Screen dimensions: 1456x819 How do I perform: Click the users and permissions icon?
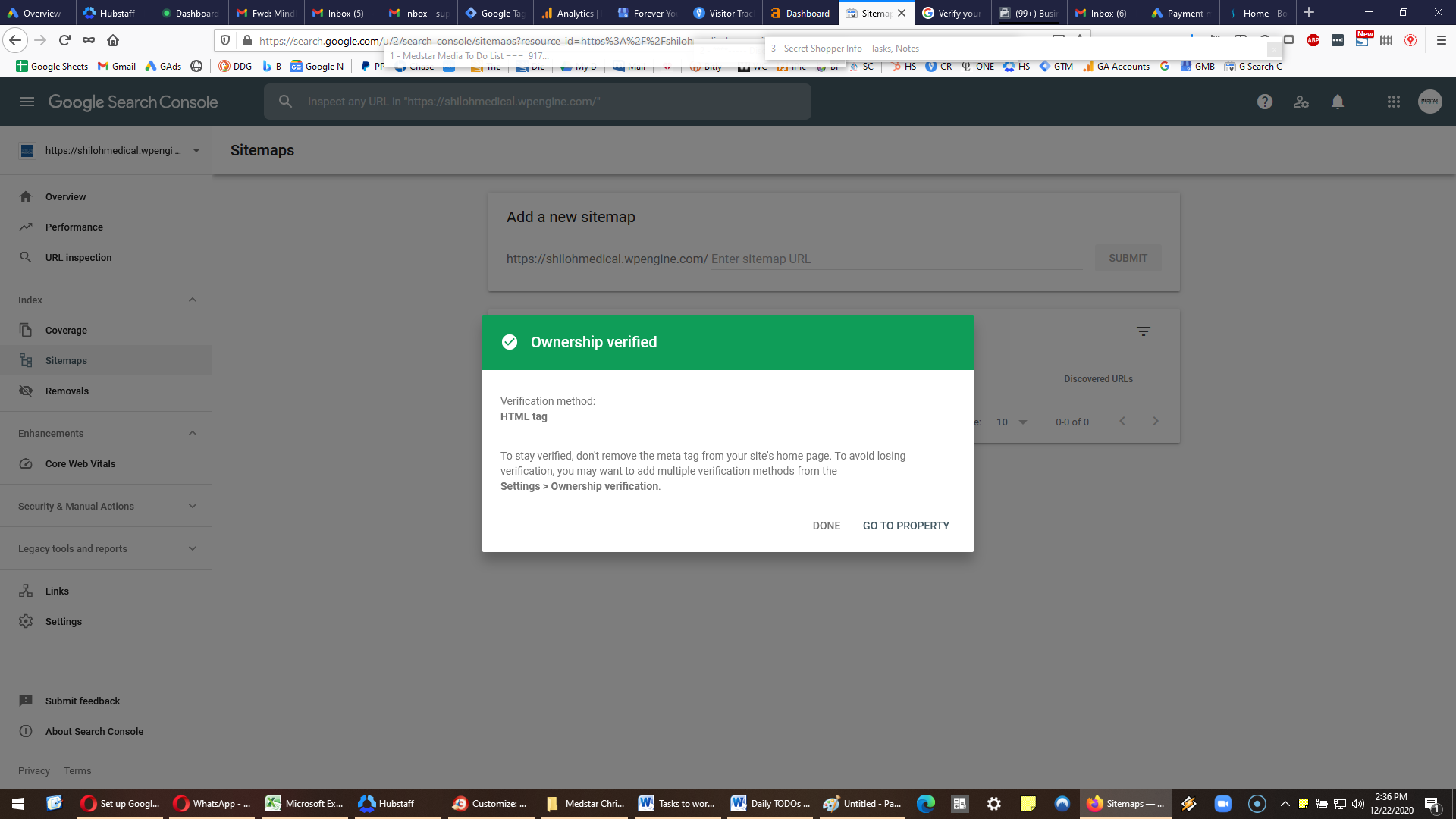(1301, 102)
